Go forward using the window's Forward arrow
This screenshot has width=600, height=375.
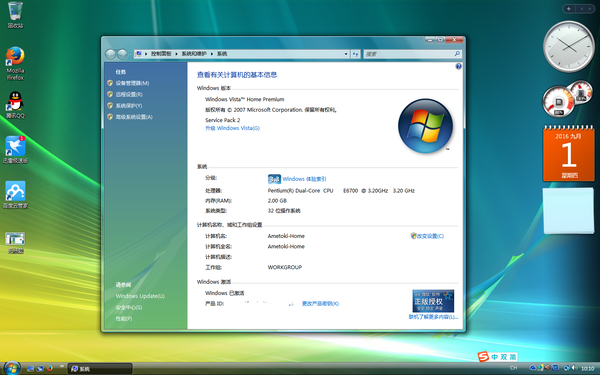(122, 54)
